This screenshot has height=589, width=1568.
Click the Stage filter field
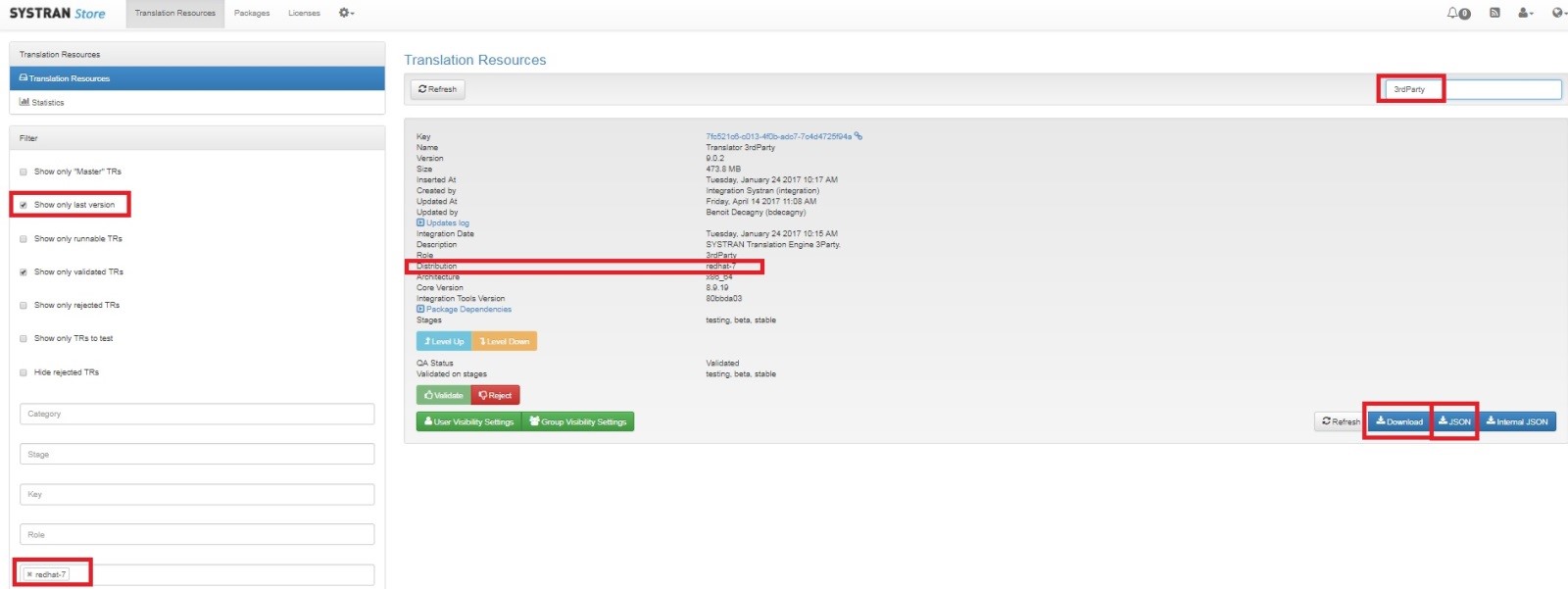197,454
